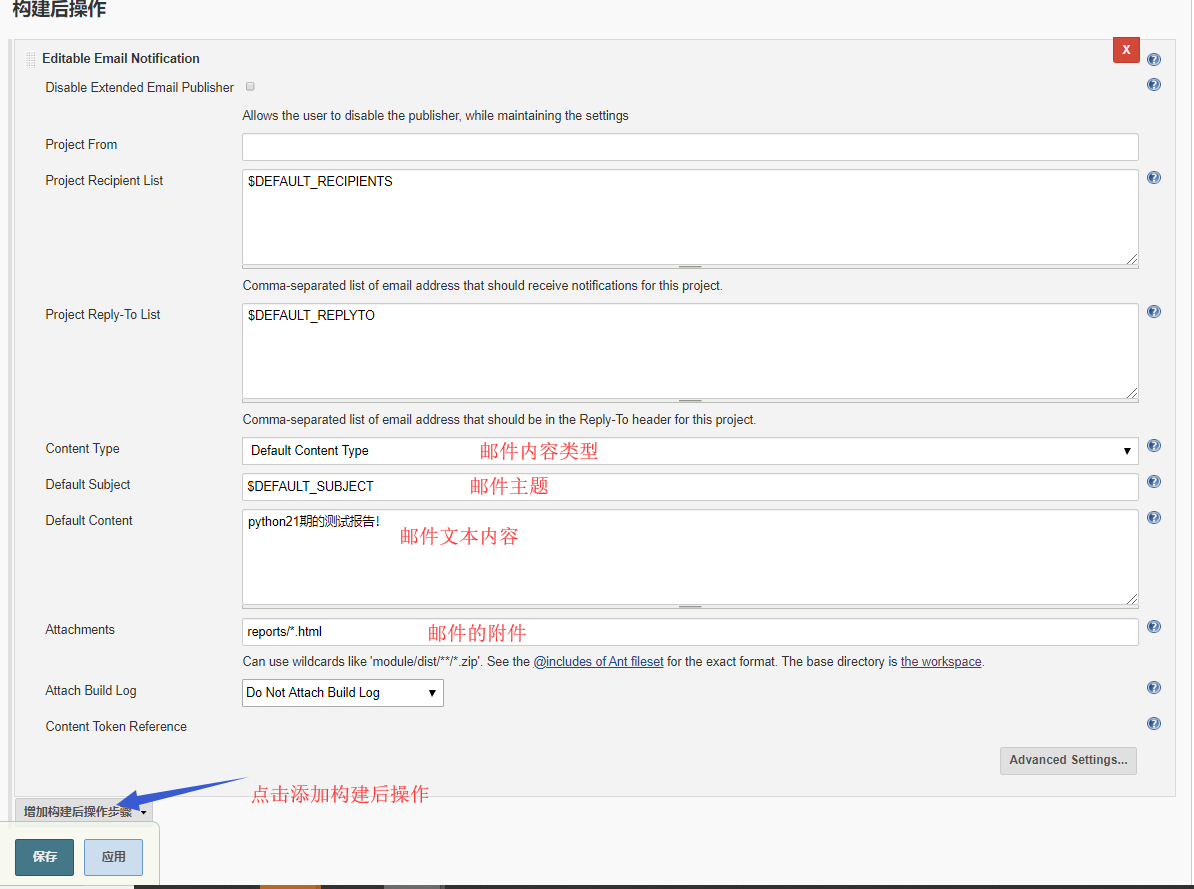Click help icon for Attach Build Log
The image size is (1194, 889).
tap(1154, 688)
